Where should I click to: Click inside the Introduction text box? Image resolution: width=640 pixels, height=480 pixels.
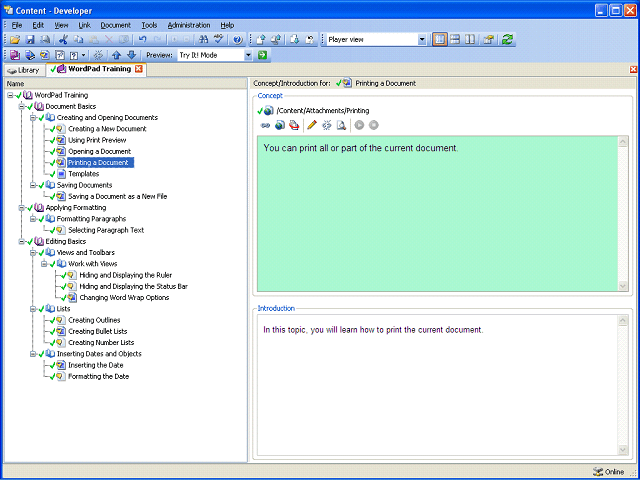(x=438, y=385)
